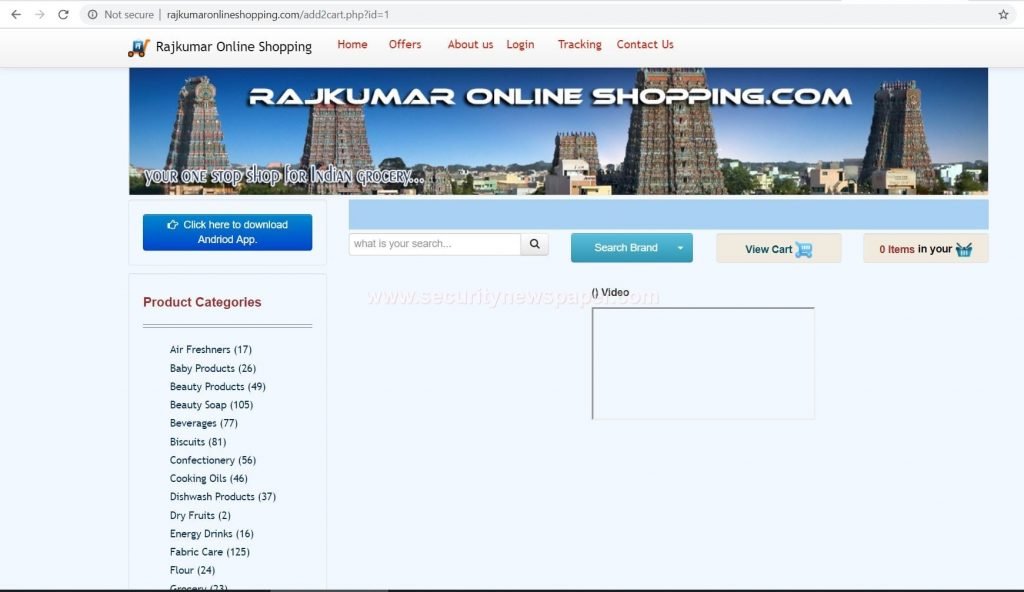Open Beverages category
The height and width of the screenshot is (592, 1024).
tap(204, 423)
